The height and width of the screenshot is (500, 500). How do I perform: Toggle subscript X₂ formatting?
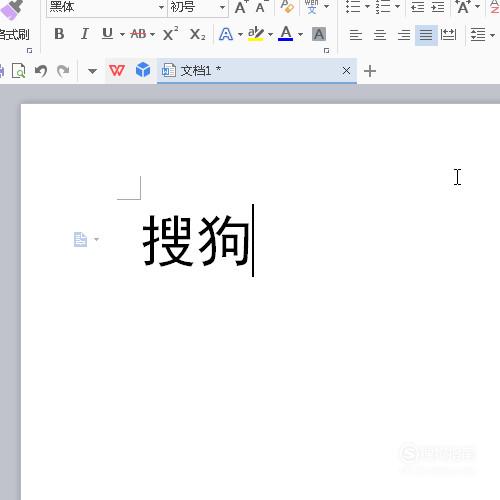(197, 34)
